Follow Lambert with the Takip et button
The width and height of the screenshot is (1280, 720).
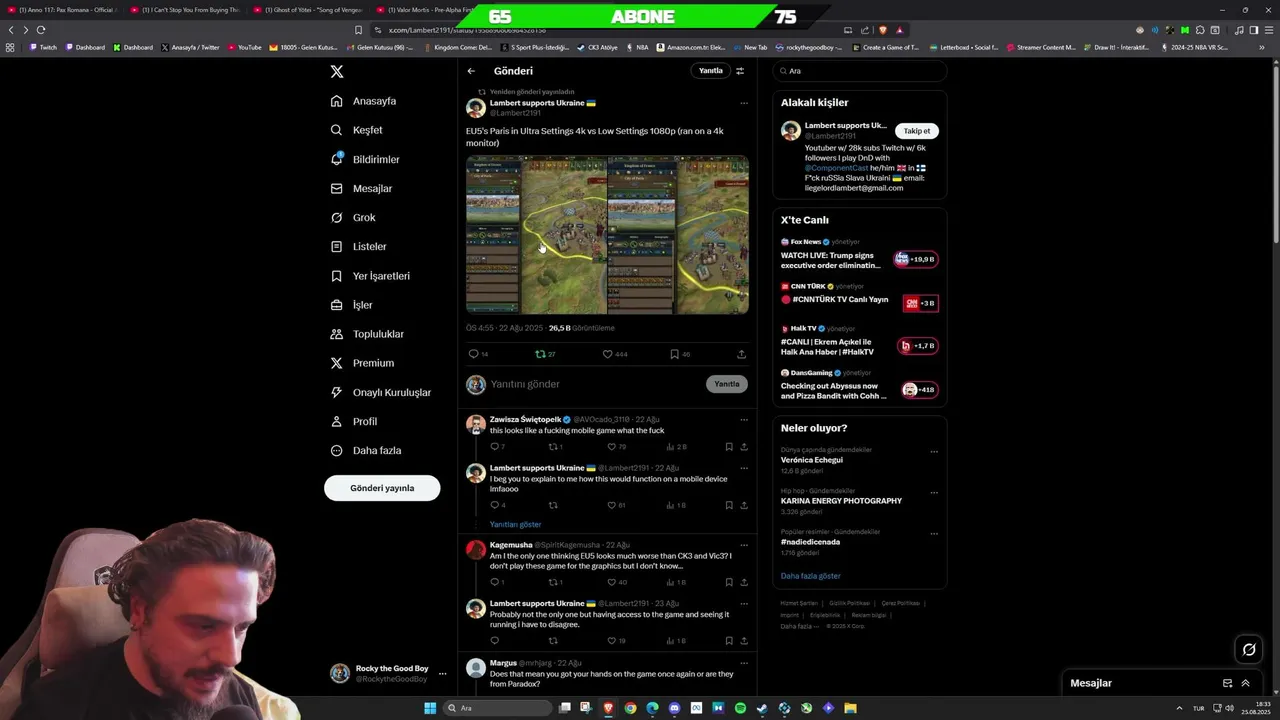(x=916, y=131)
